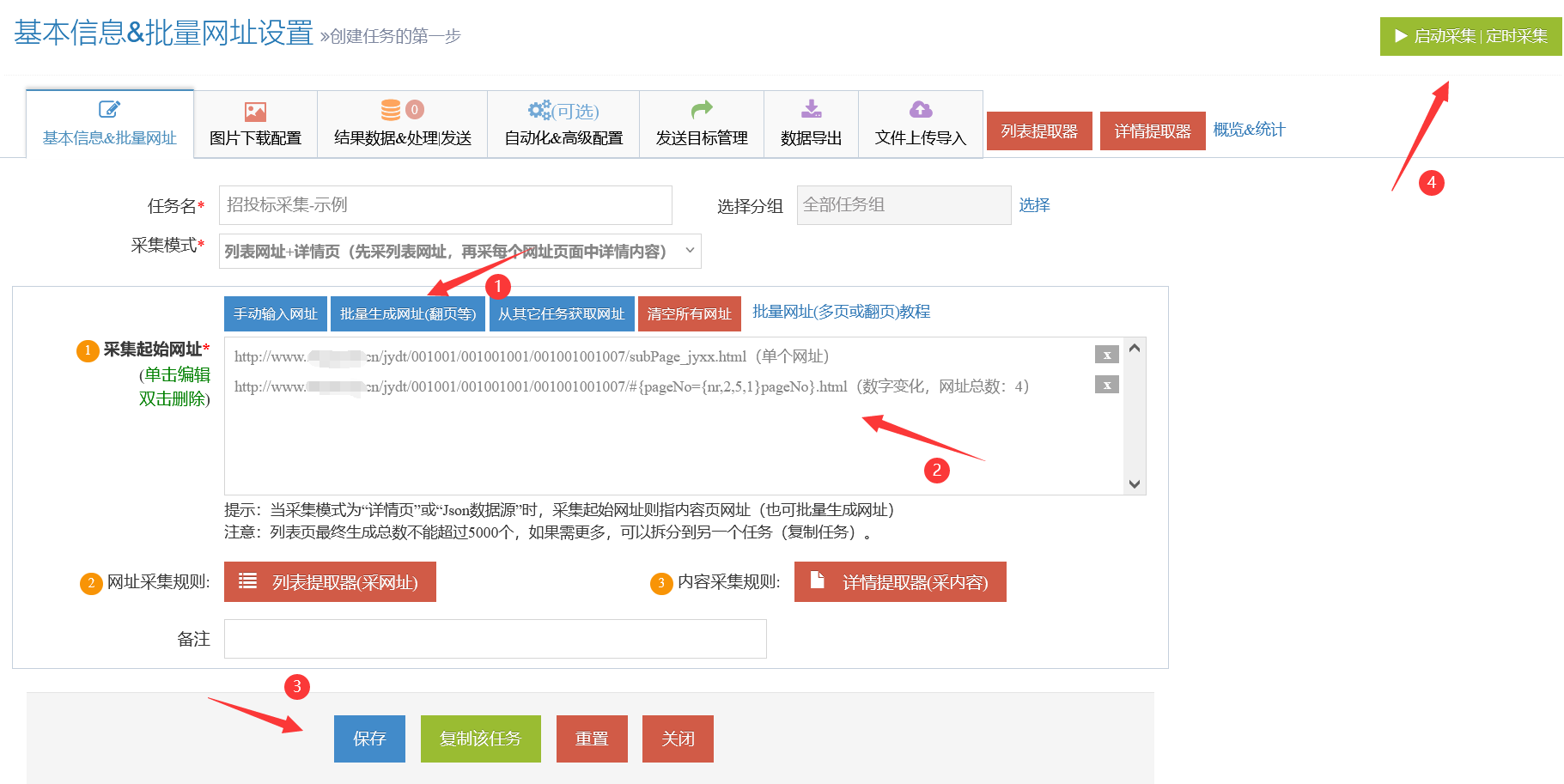Click the green share arrow icon
Screen dimensions: 1564x784
click(x=702, y=109)
